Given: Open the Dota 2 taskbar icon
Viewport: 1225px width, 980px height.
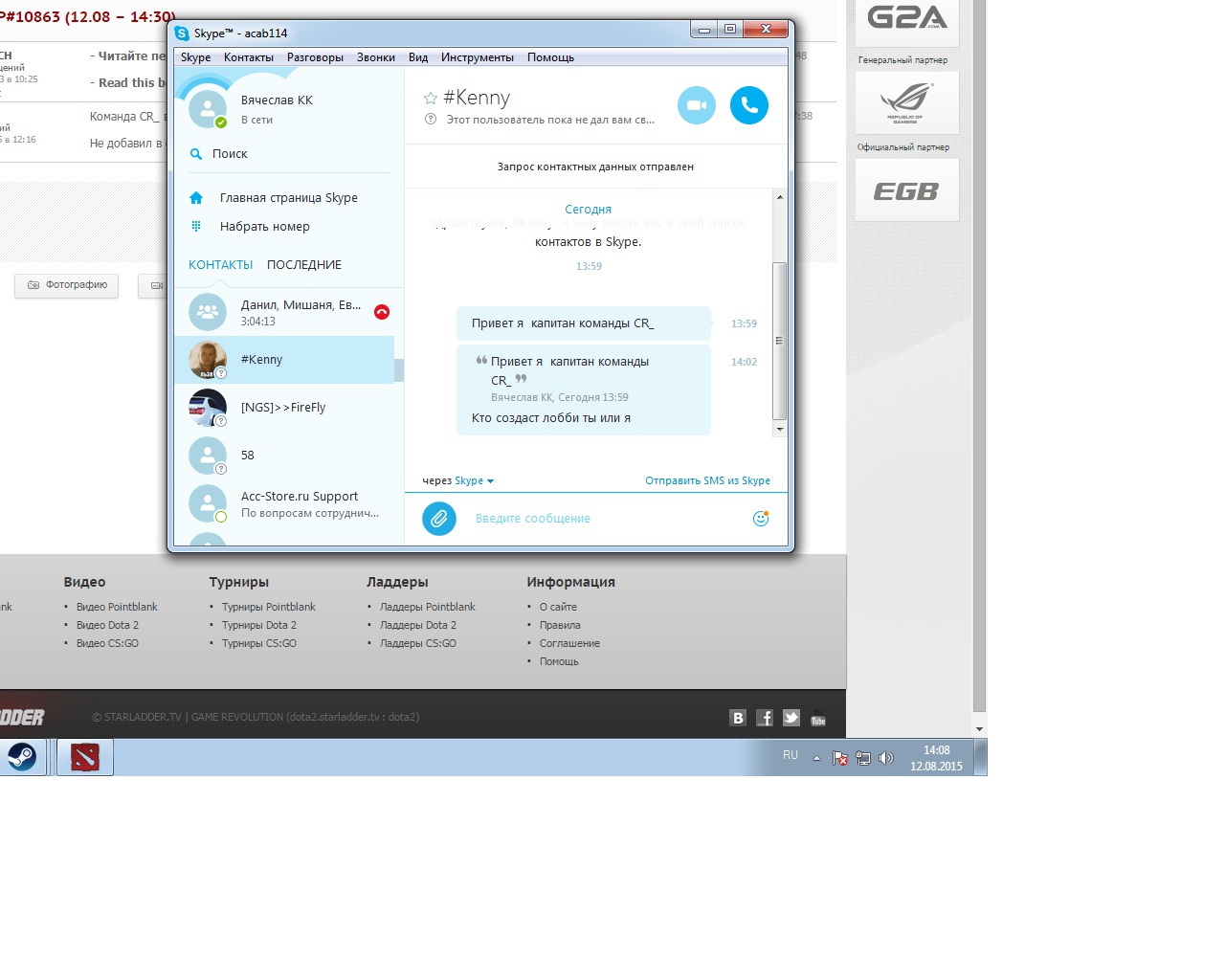Looking at the screenshot, I should [85, 757].
